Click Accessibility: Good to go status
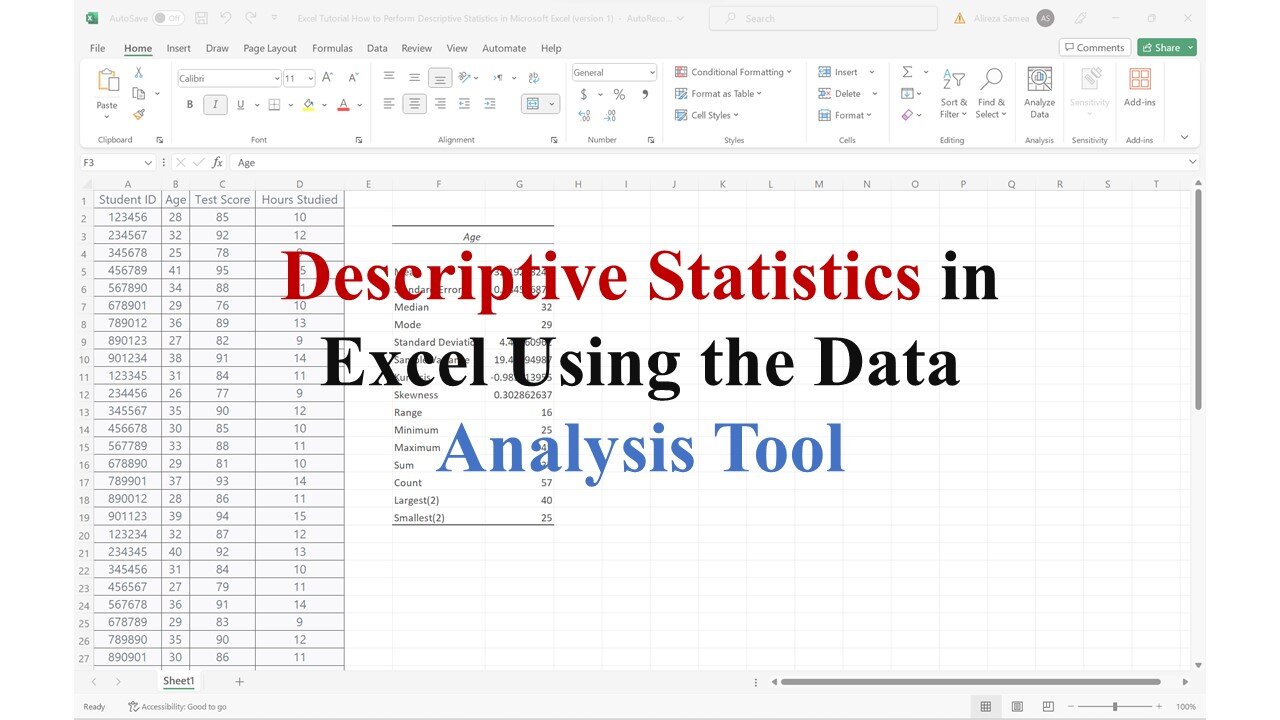Image resolution: width=1280 pixels, height=720 pixels. (177, 706)
